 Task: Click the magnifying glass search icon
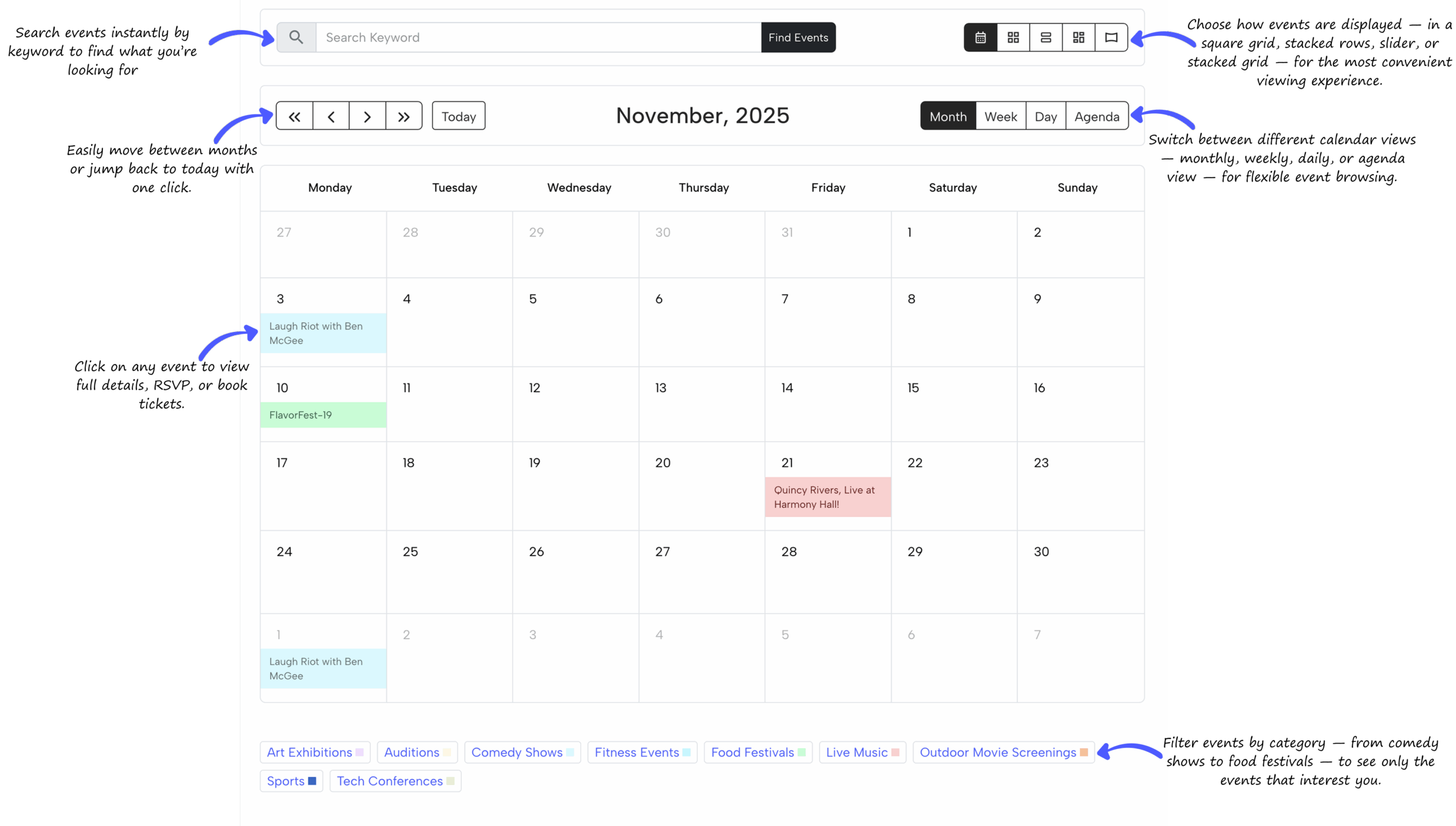[296, 38]
